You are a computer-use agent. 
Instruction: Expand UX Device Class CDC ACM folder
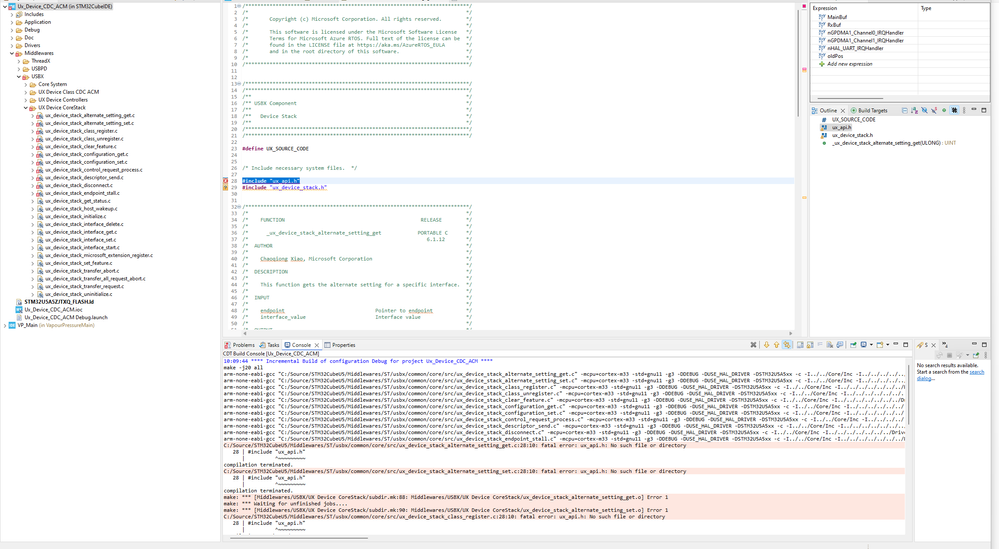(x=26, y=92)
